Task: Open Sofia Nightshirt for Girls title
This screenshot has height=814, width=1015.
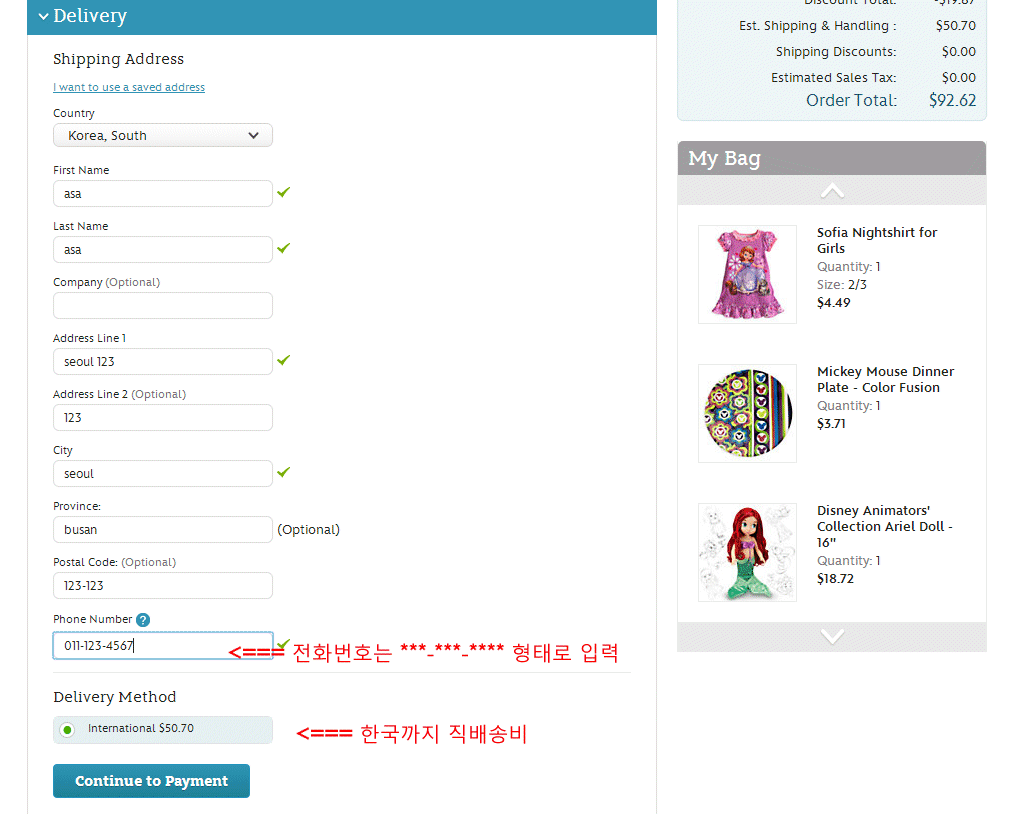Action: coord(876,240)
